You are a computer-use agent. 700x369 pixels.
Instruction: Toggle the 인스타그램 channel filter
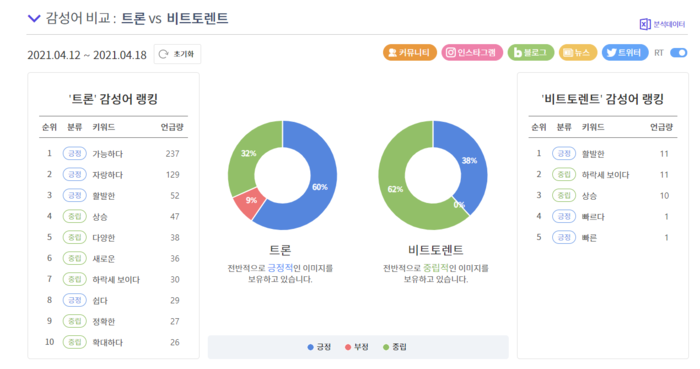tap(472, 53)
